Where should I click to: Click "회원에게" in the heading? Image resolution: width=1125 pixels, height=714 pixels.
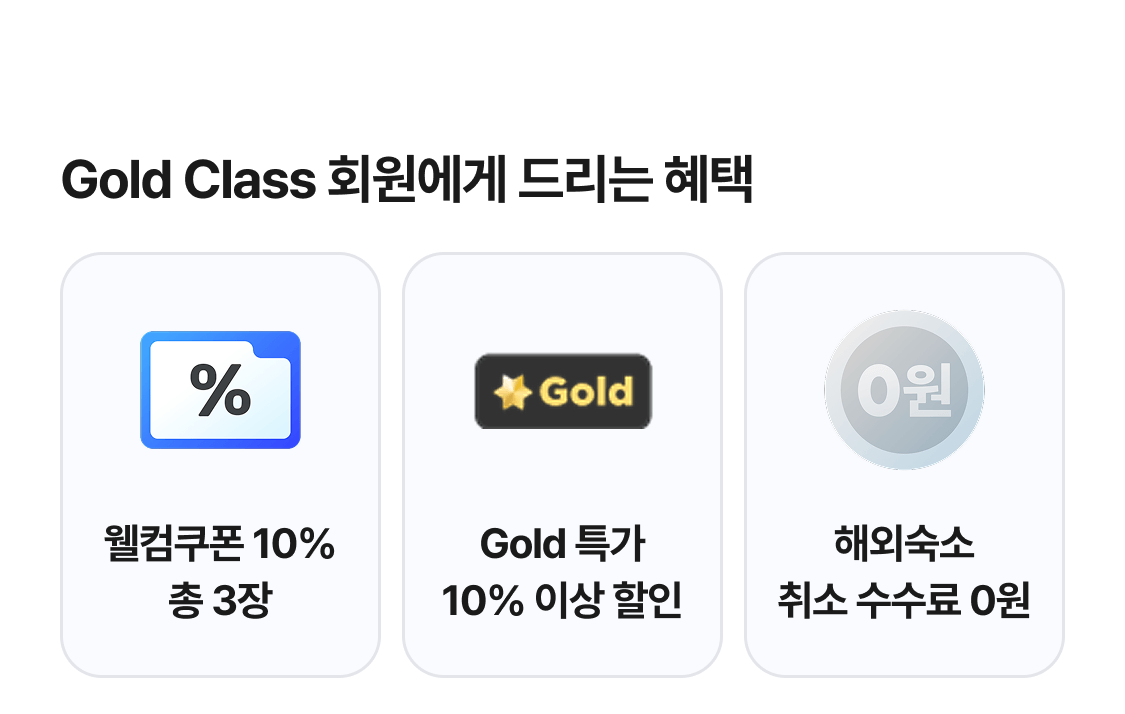(416, 182)
